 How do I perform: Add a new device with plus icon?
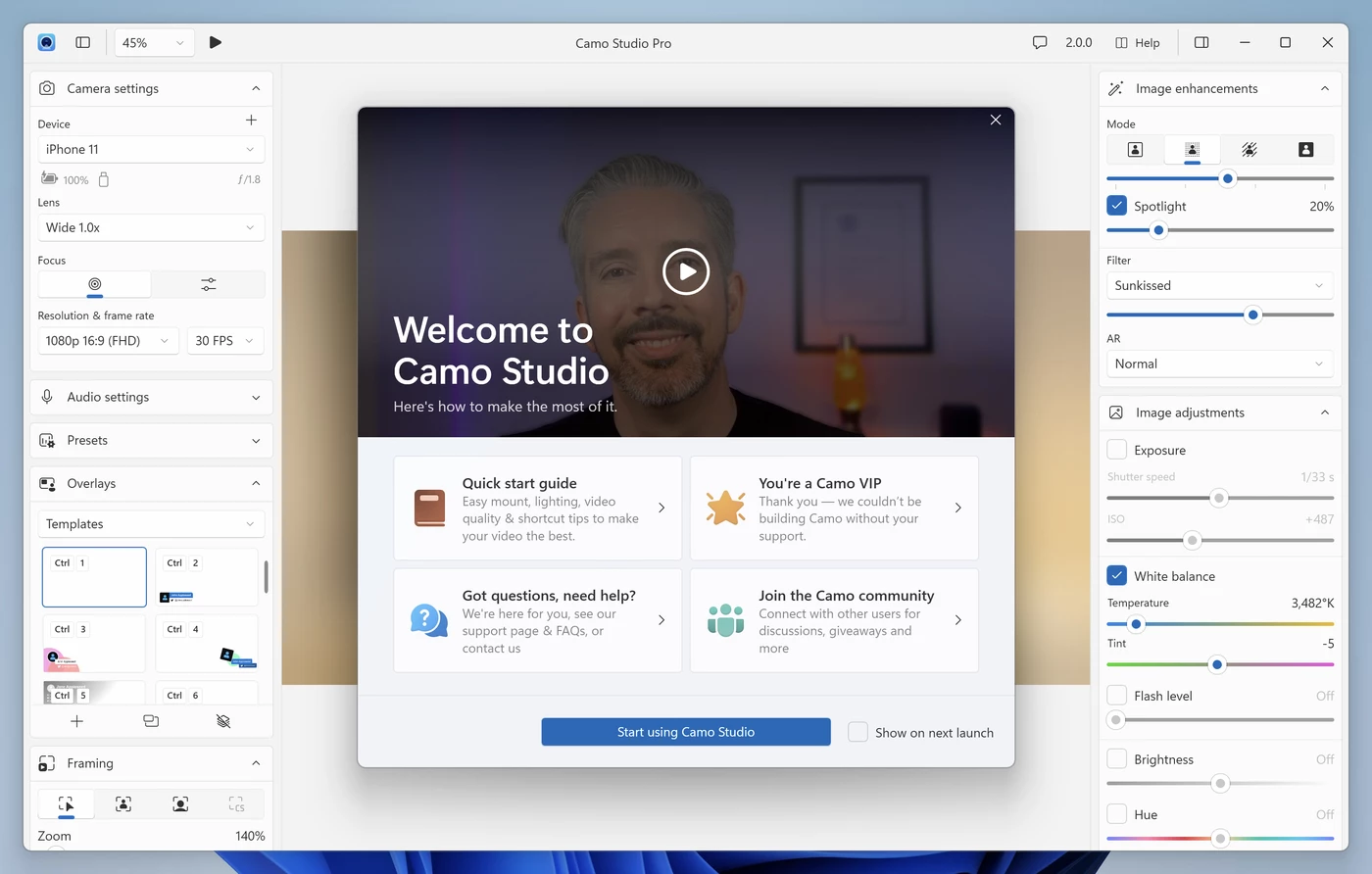[x=251, y=121]
